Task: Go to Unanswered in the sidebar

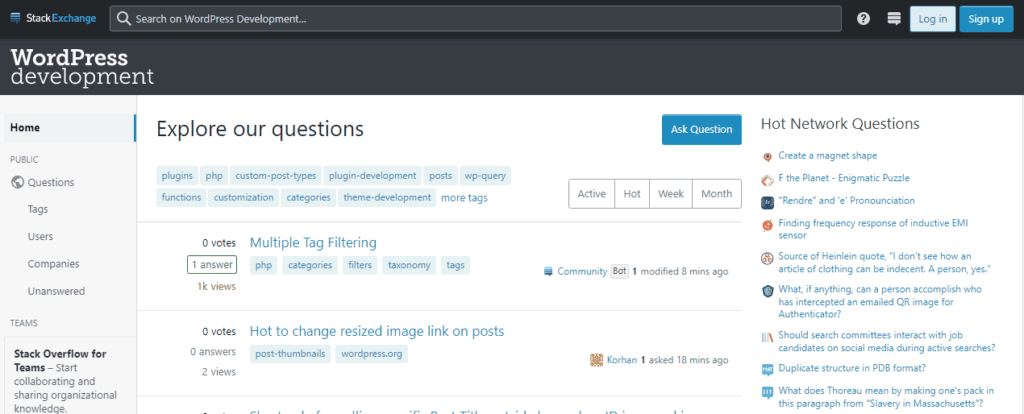Action: [x=56, y=291]
